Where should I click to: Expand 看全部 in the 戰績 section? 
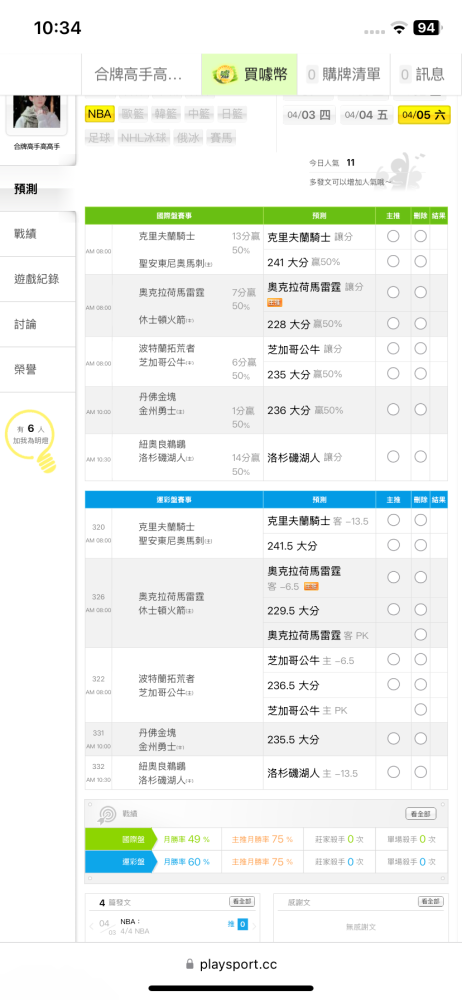[421, 814]
